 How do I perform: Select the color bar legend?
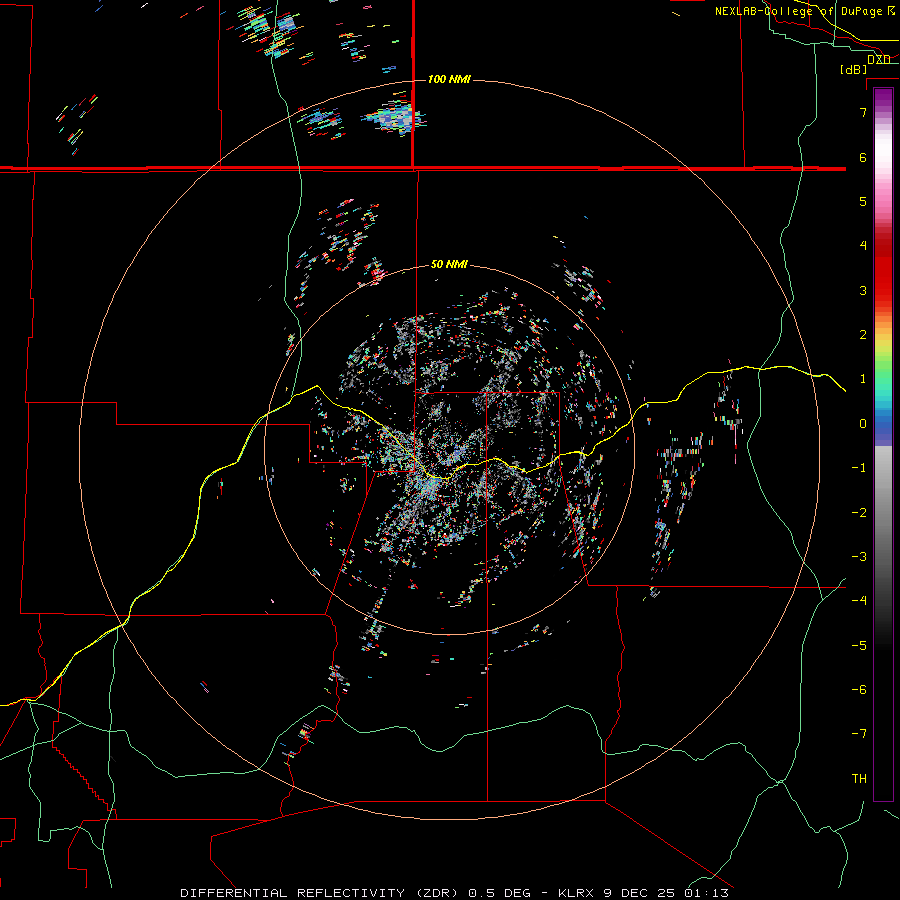pyautogui.click(x=883, y=444)
